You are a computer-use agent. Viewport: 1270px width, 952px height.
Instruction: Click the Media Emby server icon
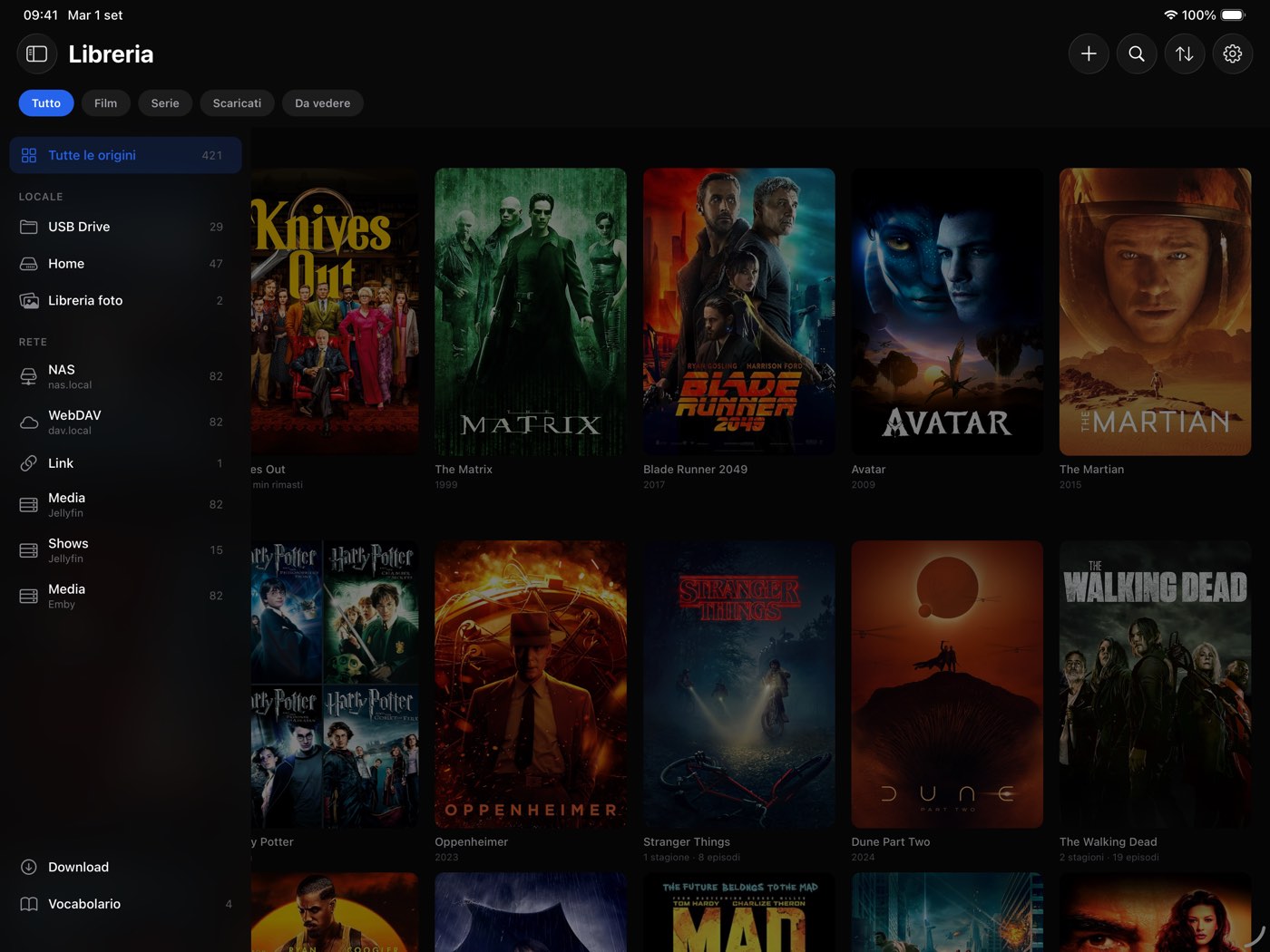pos(29,596)
